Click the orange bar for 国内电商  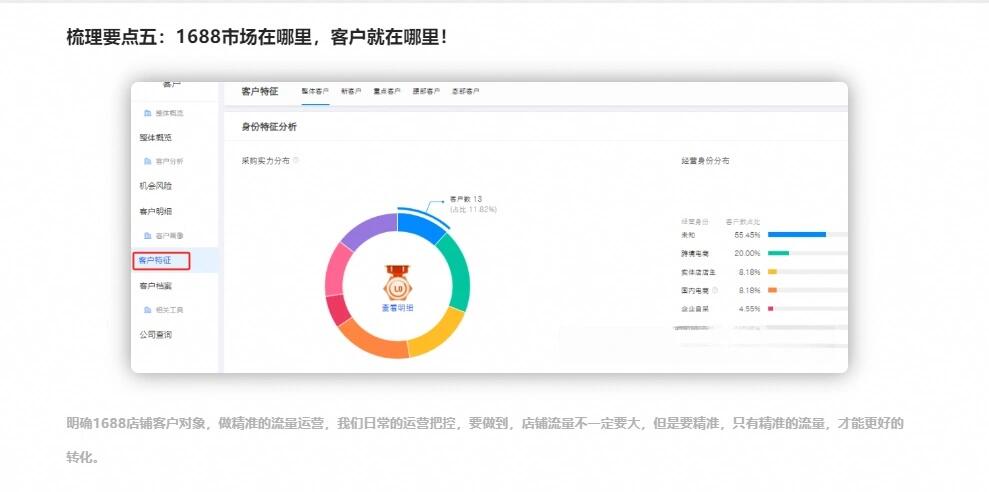point(772,290)
